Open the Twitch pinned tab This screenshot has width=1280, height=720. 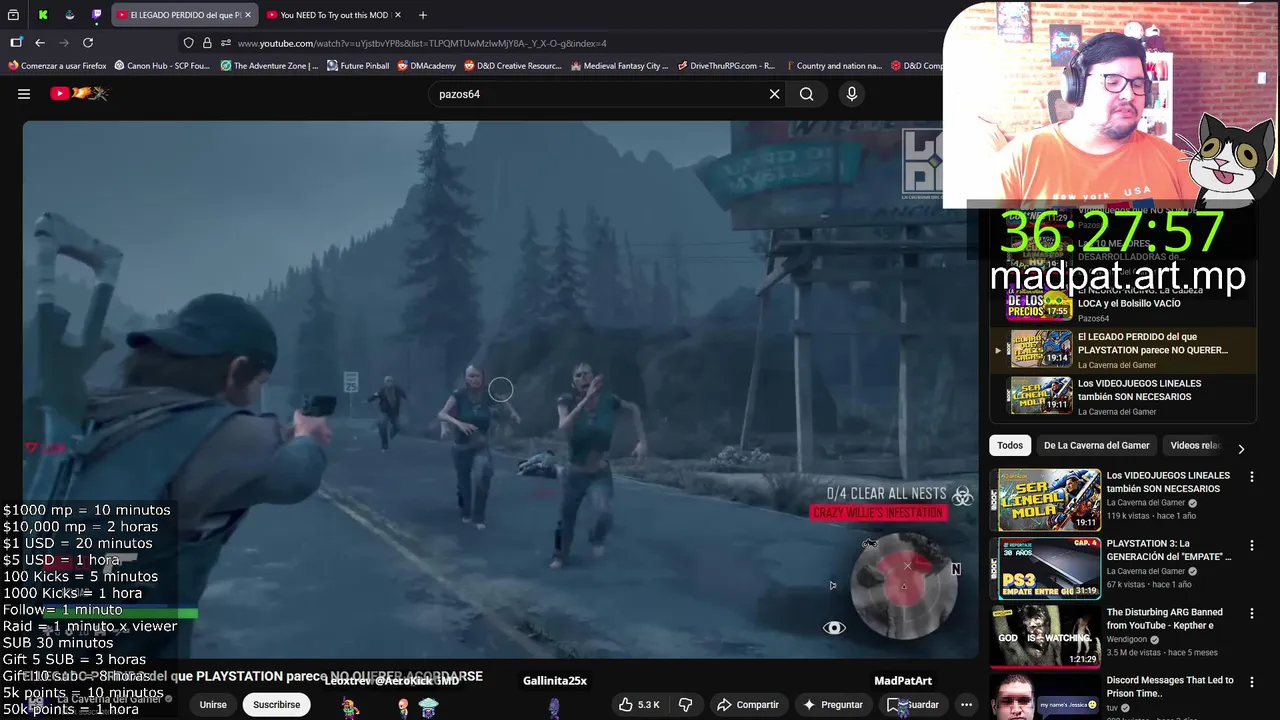[x=96, y=15]
